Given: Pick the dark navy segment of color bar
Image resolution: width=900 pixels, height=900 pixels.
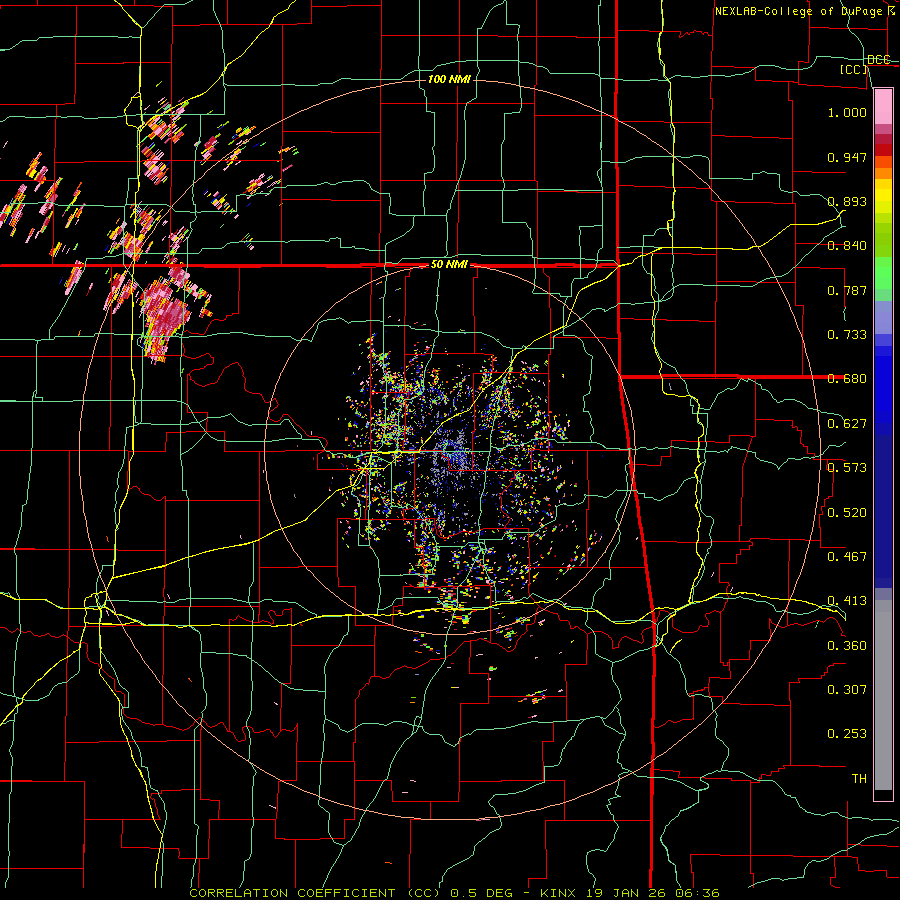Looking at the screenshot, I should coord(883,511).
